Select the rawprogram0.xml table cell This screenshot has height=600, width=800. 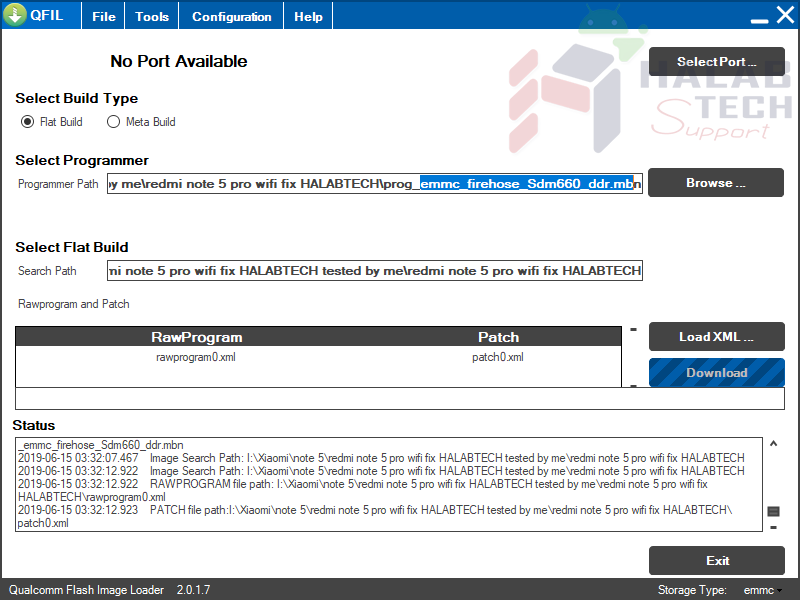tap(196, 357)
